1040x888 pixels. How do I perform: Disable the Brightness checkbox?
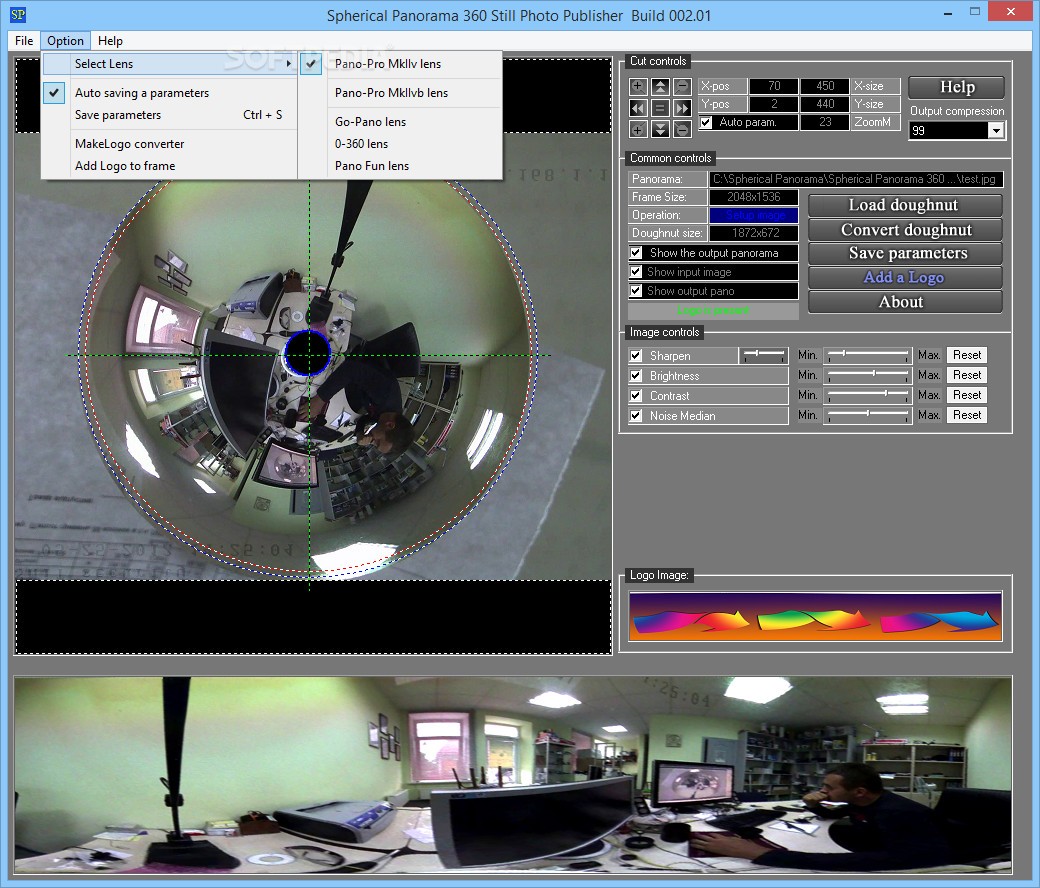[x=636, y=375]
